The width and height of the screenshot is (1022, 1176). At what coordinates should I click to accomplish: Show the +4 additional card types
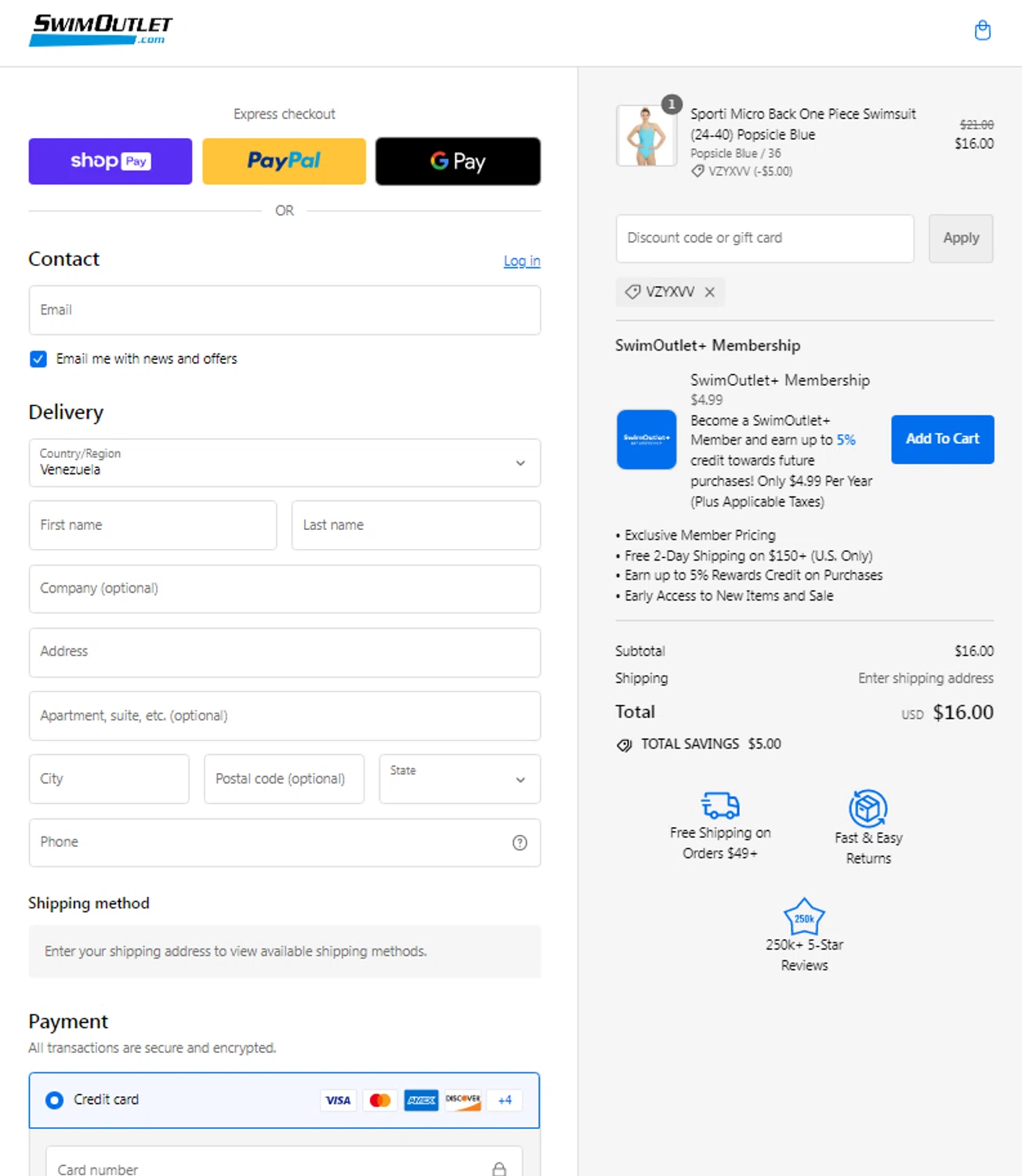tap(505, 1100)
